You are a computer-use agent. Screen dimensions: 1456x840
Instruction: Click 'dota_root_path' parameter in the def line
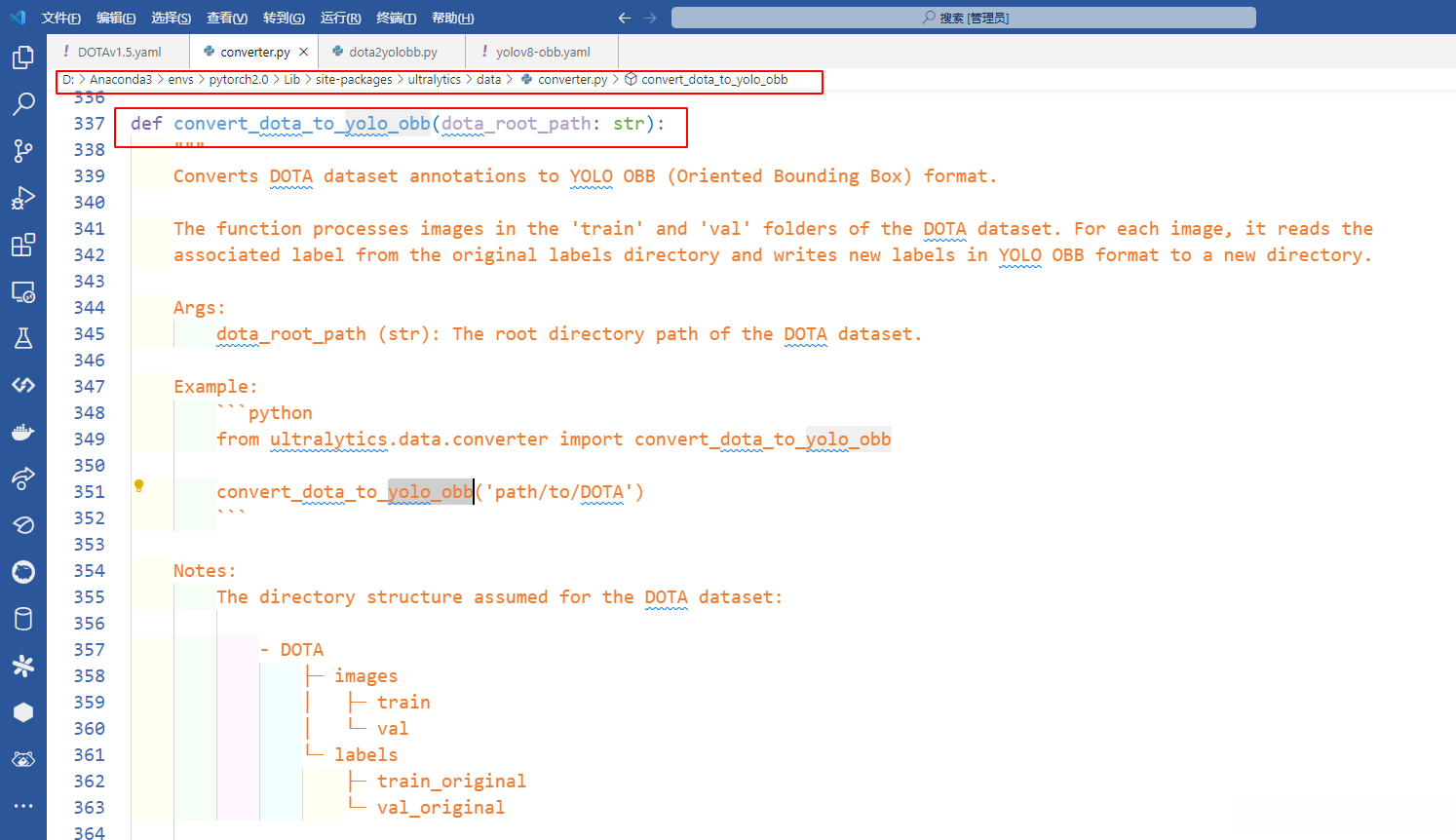point(516,124)
